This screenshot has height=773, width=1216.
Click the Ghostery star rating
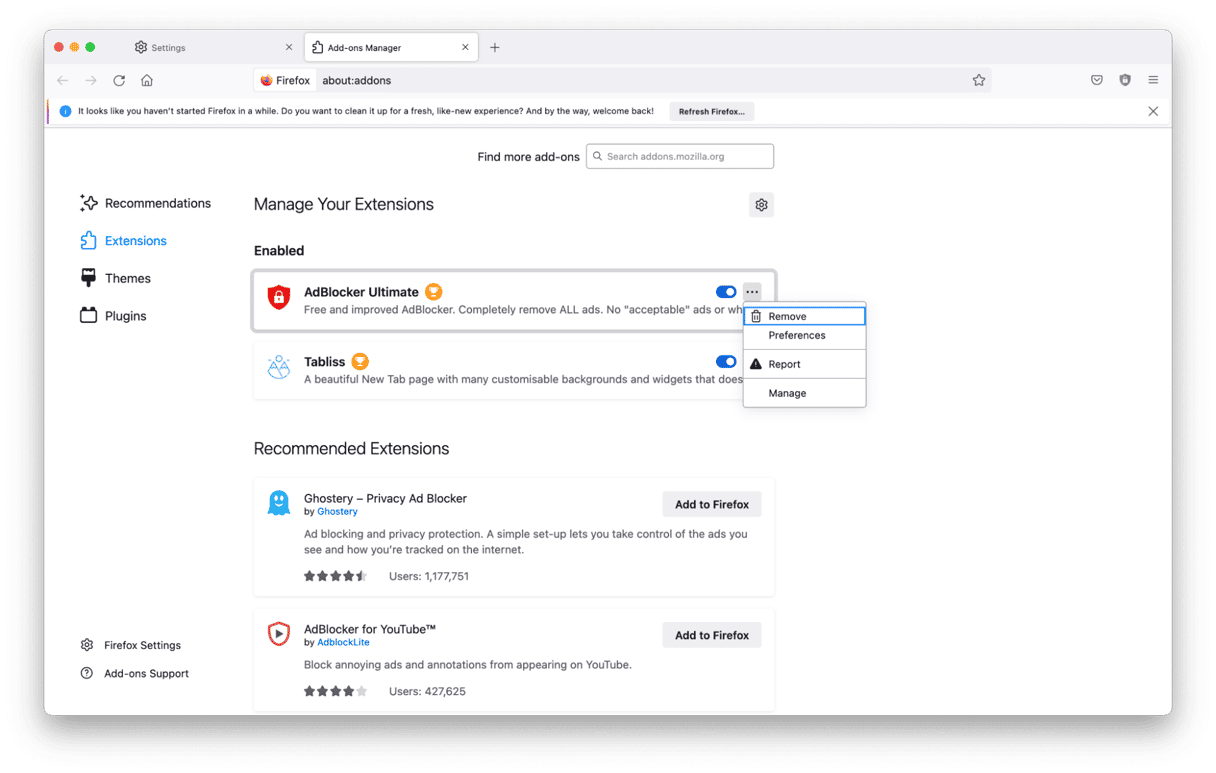[x=336, y=576]
